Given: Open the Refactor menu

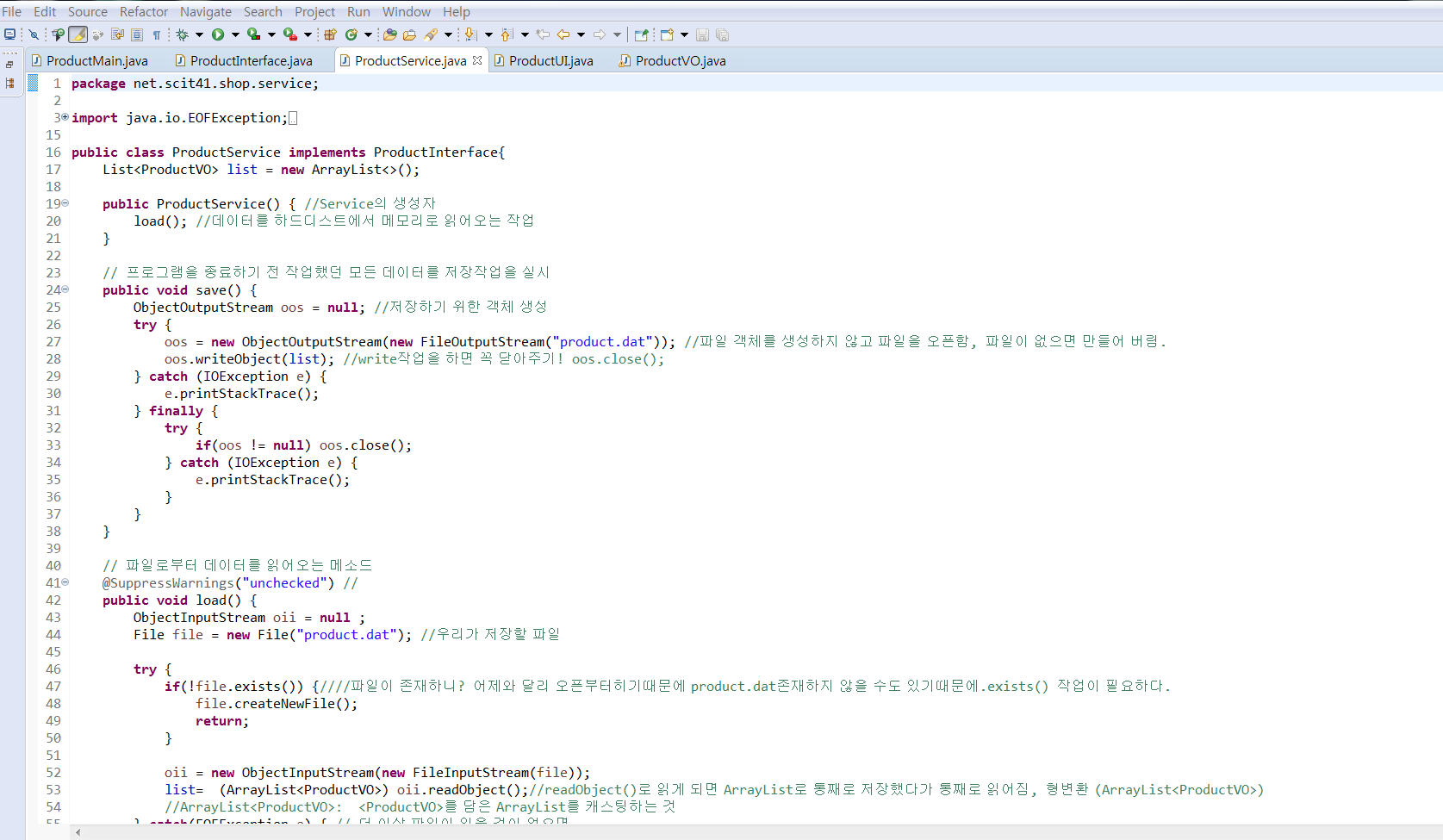Looking at the screenshot, I should tap(144, 11).
